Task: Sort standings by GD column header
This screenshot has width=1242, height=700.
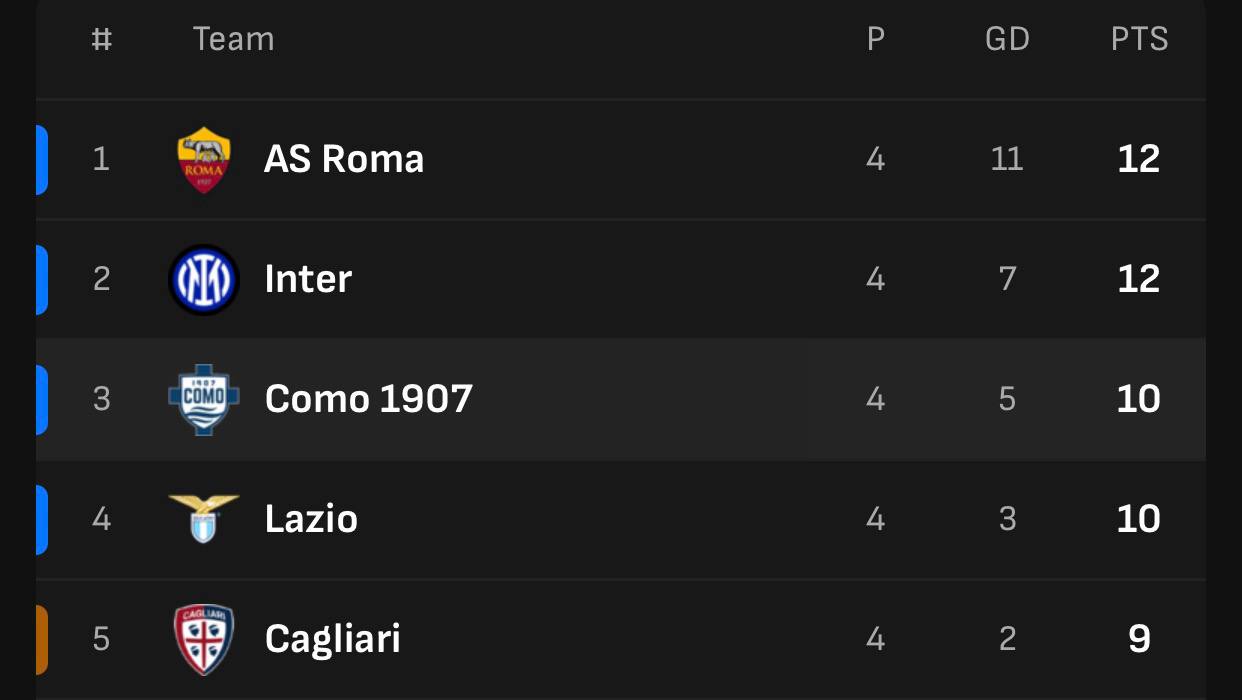Action: (x=1007, y=39)
